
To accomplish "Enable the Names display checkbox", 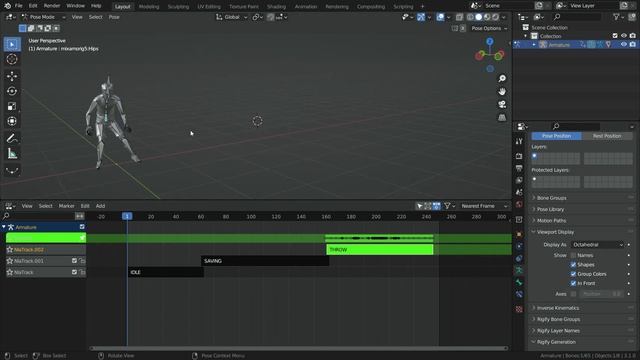I will (573, 255).
